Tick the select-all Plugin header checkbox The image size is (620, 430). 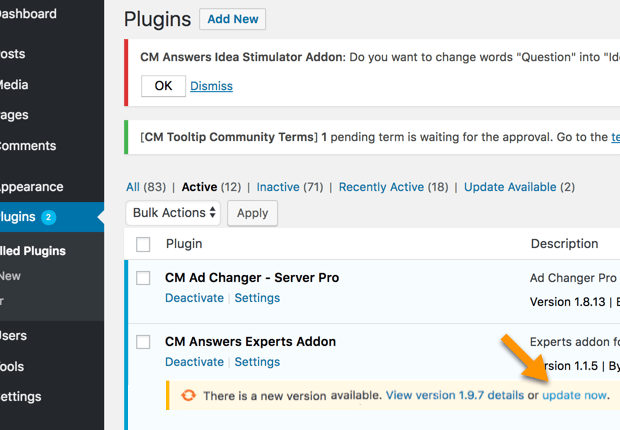[x=143, y=244]
